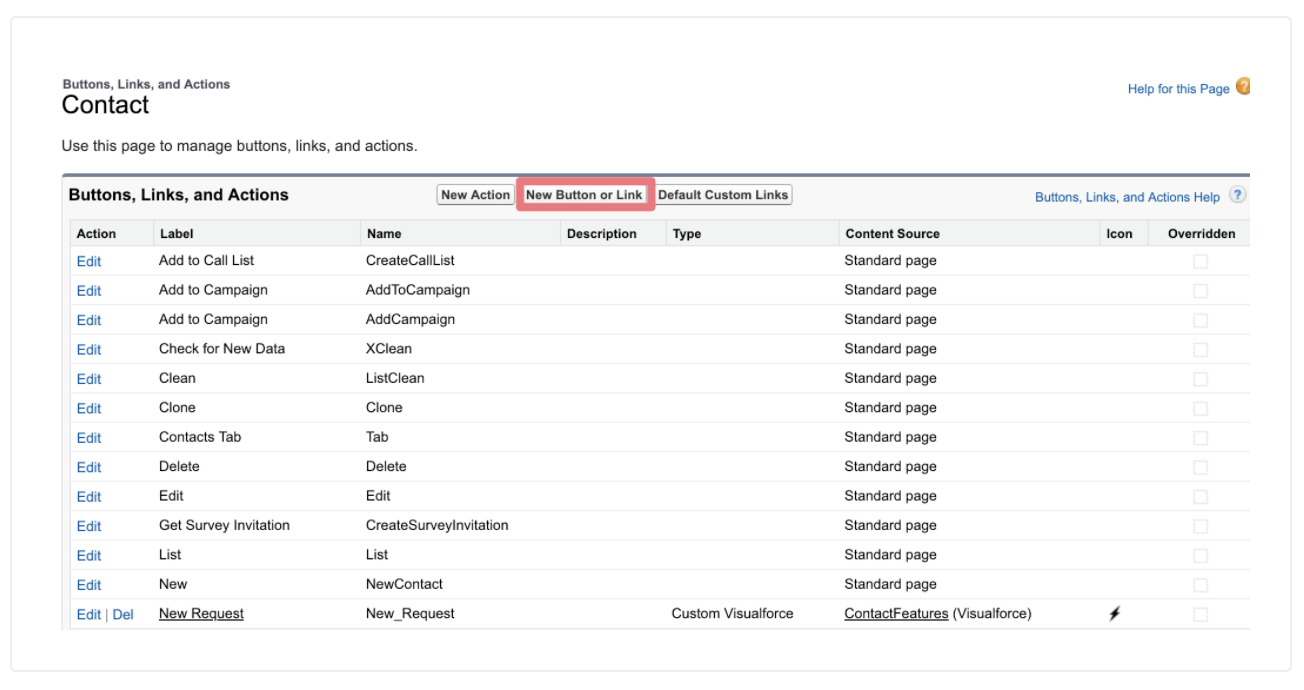Edit the Check for New Data action
Viewport: 1304px width, 690px height.
(x=89, y=350)
